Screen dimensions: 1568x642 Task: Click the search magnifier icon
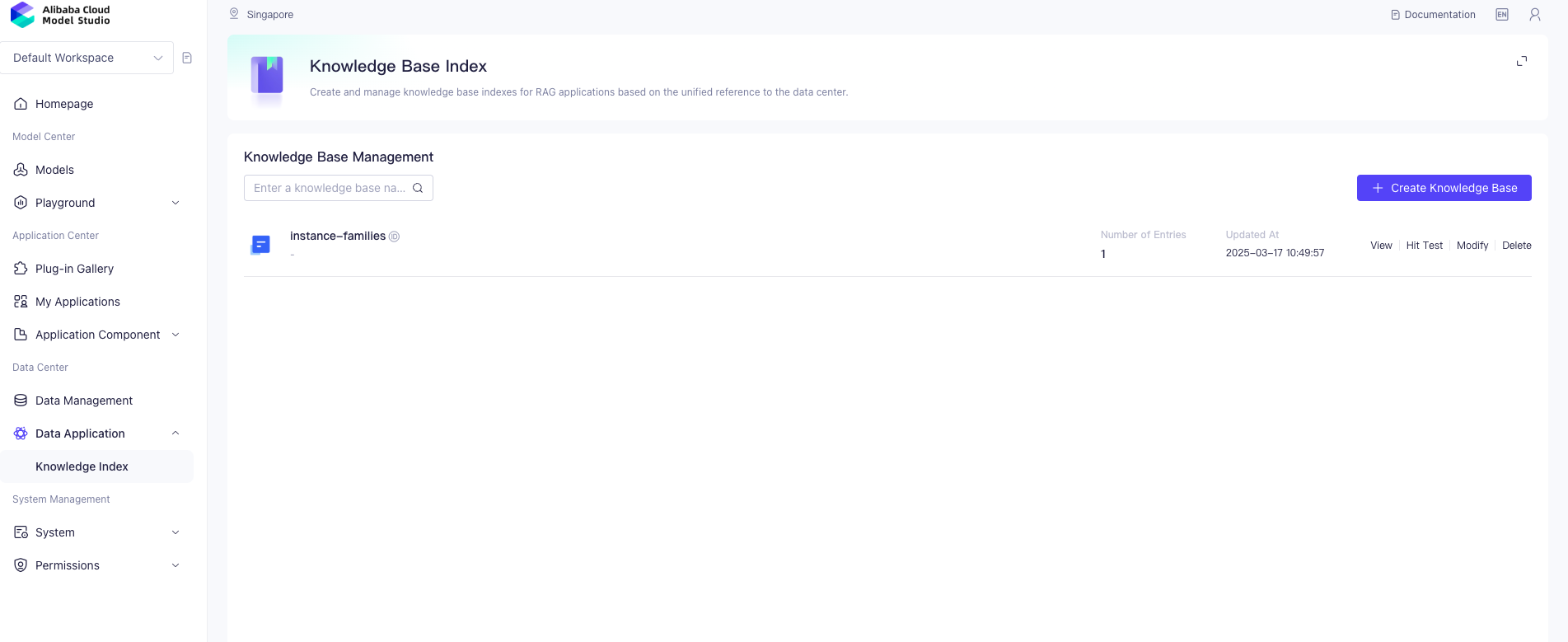pos(418,188)
